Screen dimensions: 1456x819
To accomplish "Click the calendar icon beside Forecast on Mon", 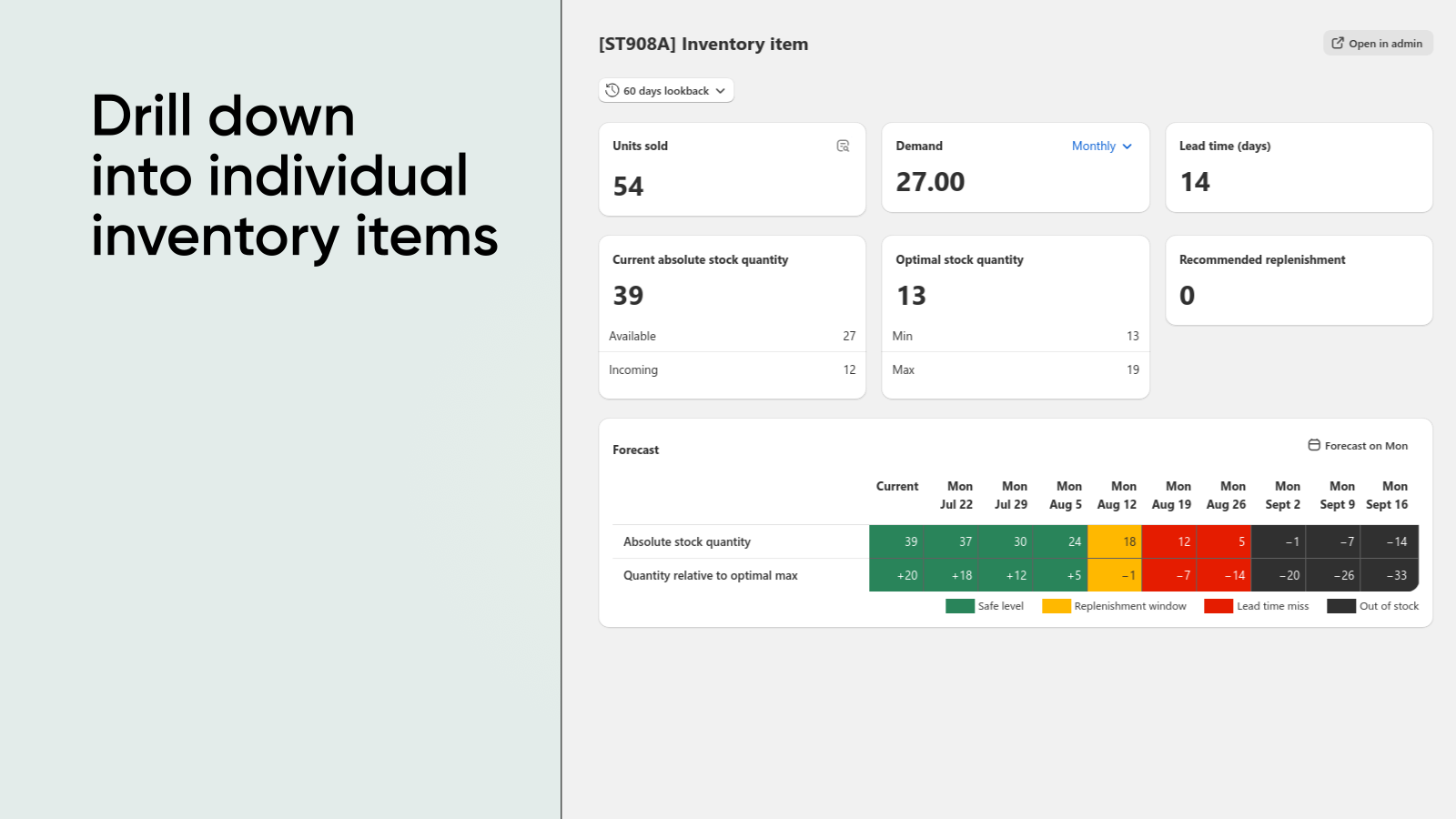I will tap(1314, 445).
